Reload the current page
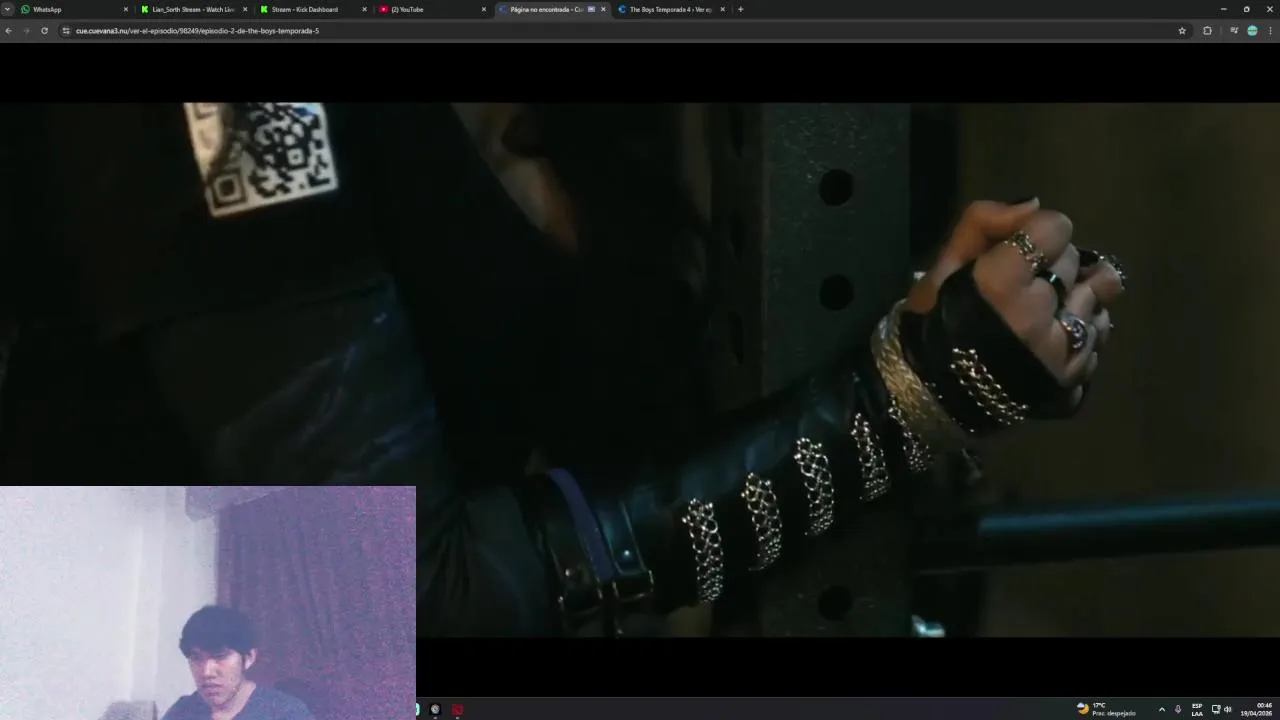1280x720 pixels. 44,31
